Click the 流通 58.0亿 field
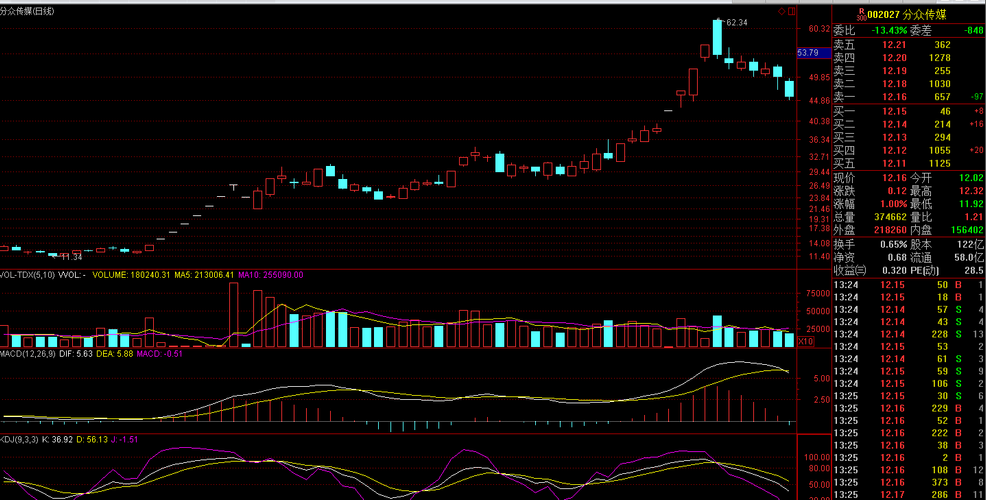This screenshot has width=986, height=500. (x=946, y=257)
